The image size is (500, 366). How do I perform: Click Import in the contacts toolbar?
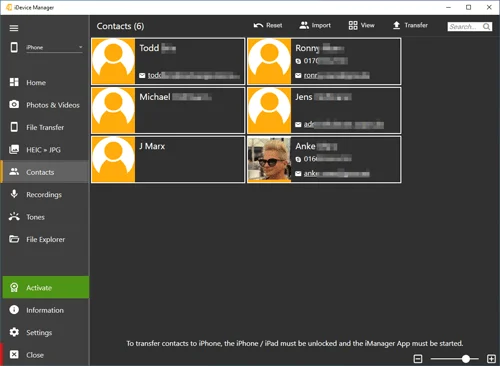[x=315, y=25]
